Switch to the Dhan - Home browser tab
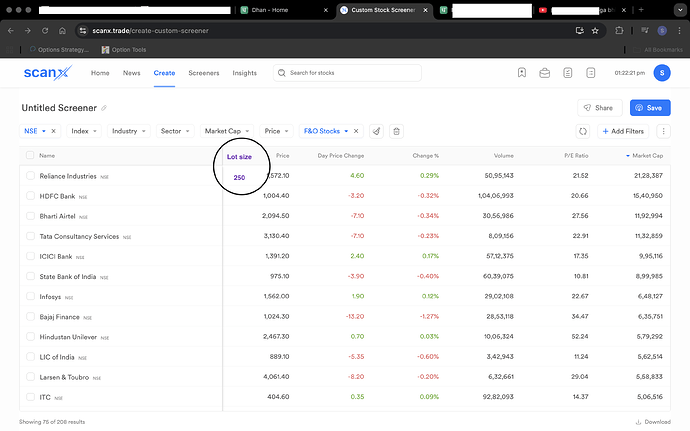The height and width of the screenshot is (431, 690). coord(284,10)
